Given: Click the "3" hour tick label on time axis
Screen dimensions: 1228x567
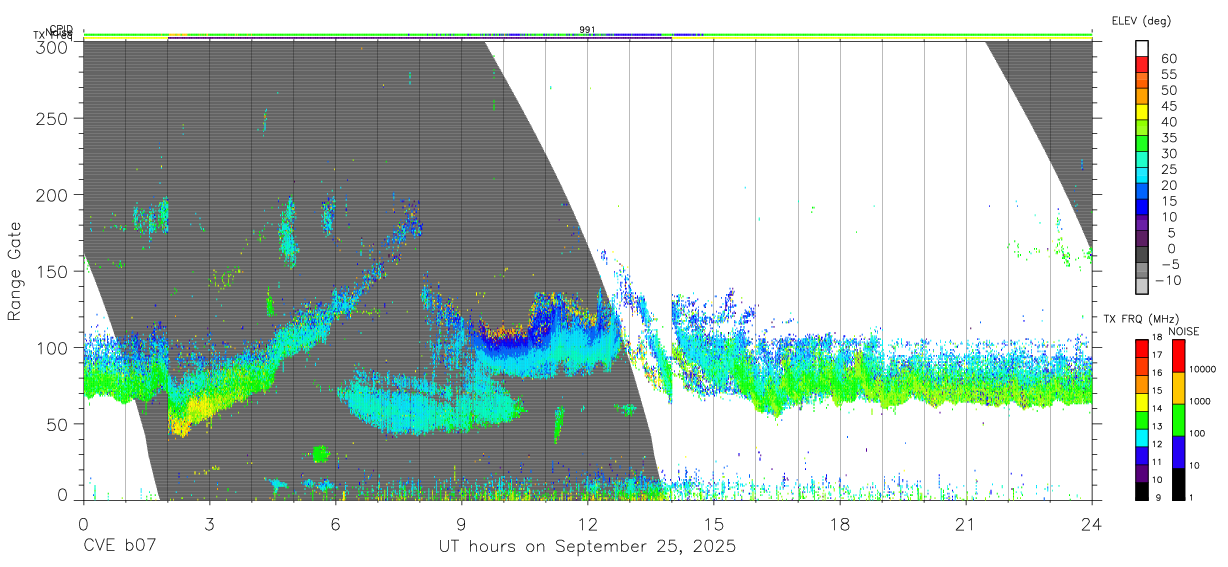Looking at the screenshot, I should 209,525.
